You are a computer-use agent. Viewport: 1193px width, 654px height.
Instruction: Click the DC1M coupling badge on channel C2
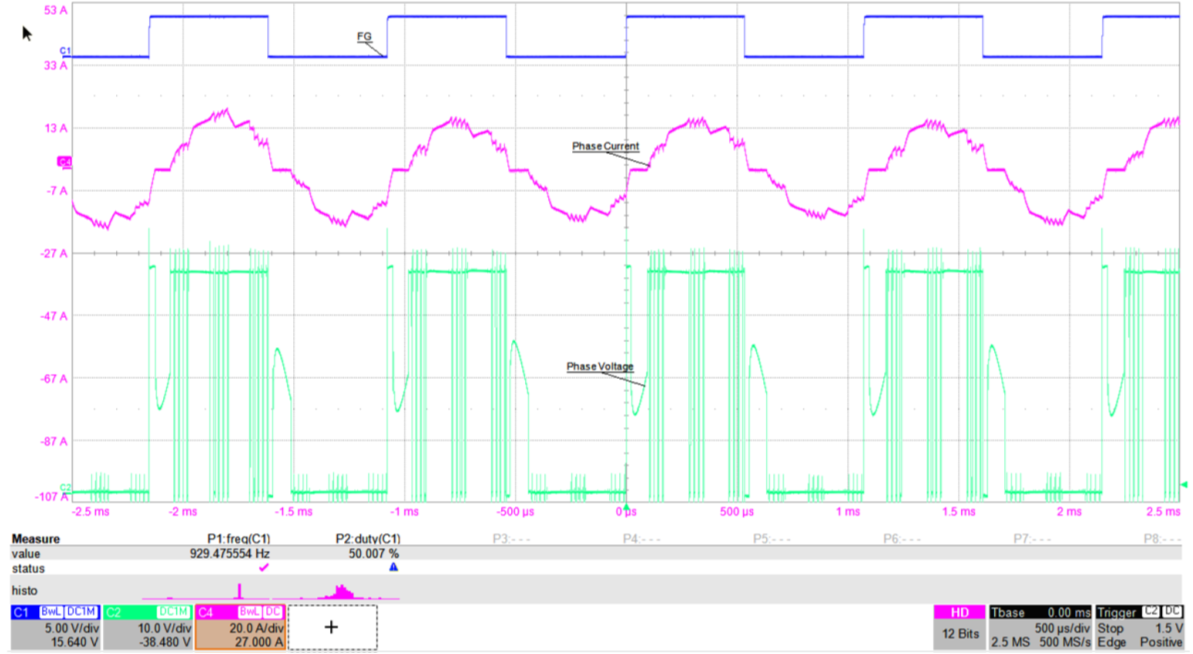pos(174,611)
